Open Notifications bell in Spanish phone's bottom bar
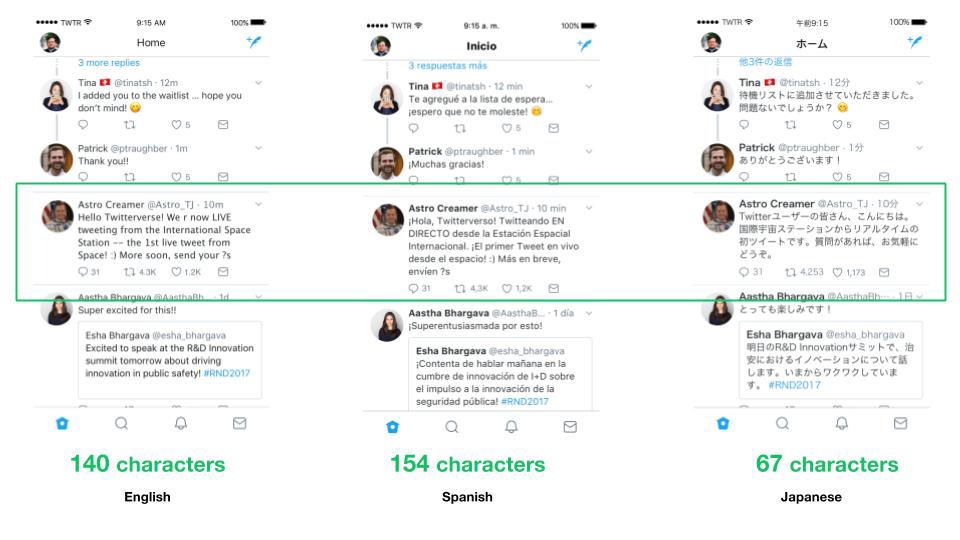 [x=511, y=427]
